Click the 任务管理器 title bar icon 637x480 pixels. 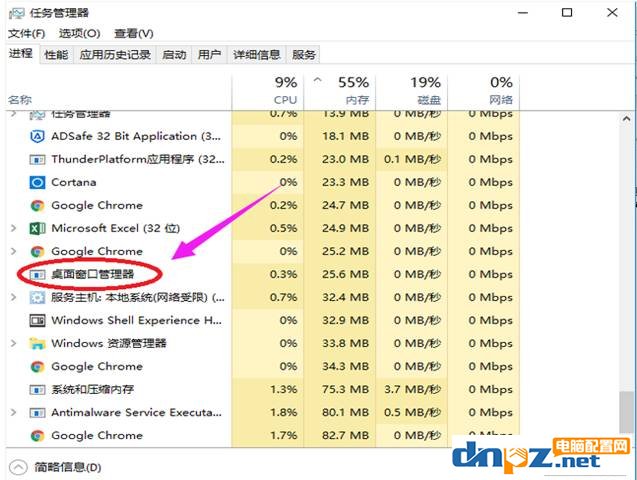17,13
